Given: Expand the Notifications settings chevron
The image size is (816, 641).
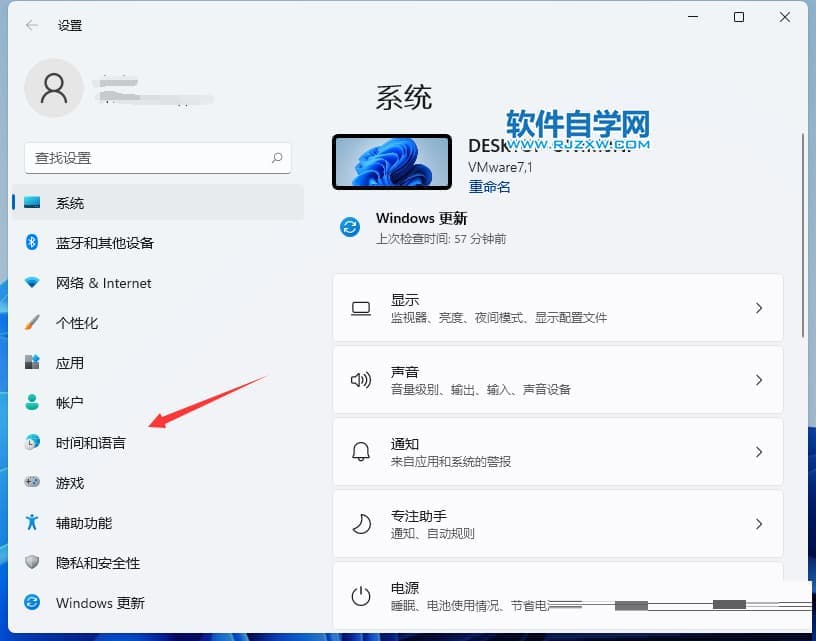Looking at the screenshot, I should pyautogui.click(x=758, y=452).
